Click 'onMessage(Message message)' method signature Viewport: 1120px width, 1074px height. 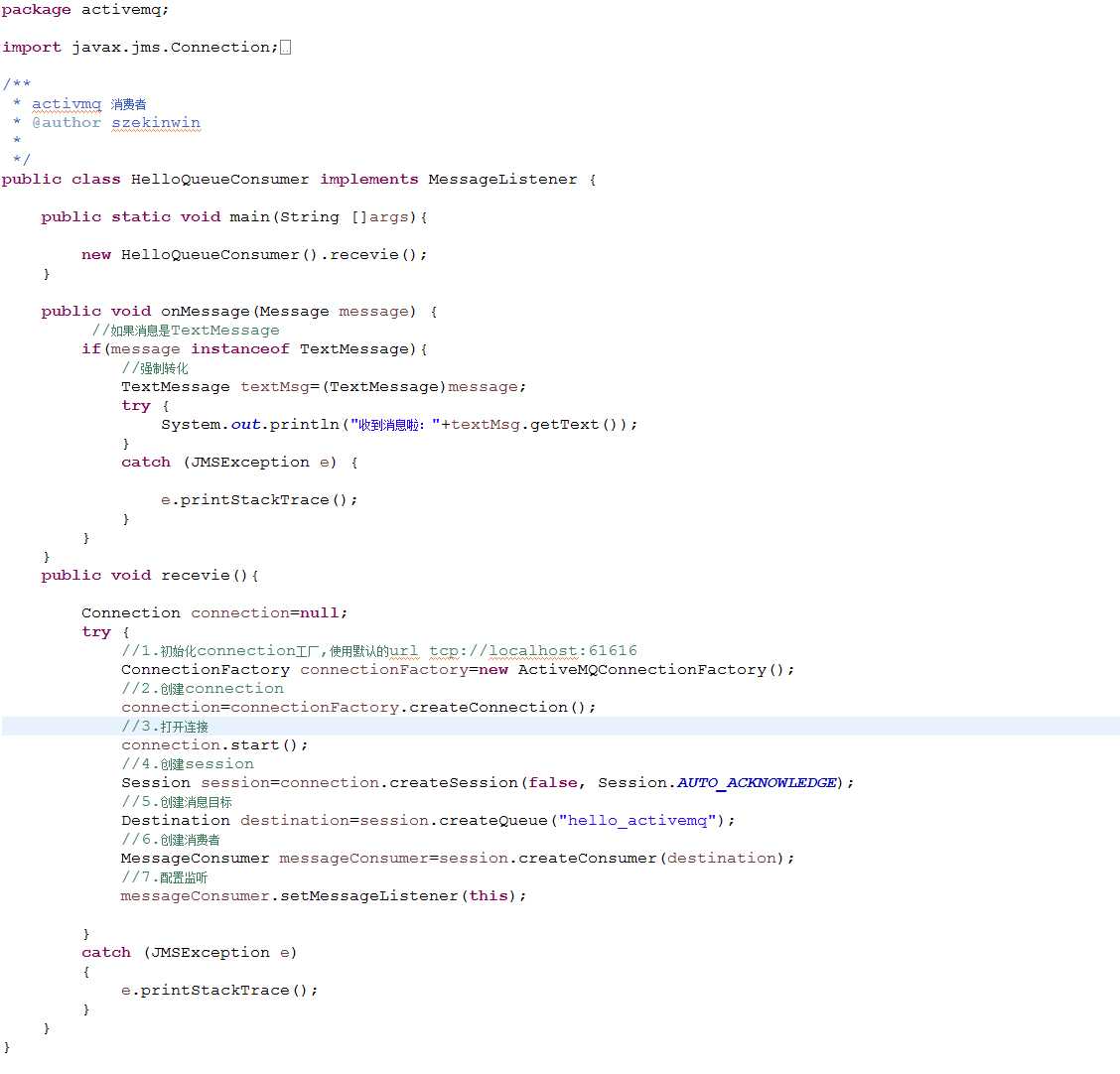click(x=289, y=312)
